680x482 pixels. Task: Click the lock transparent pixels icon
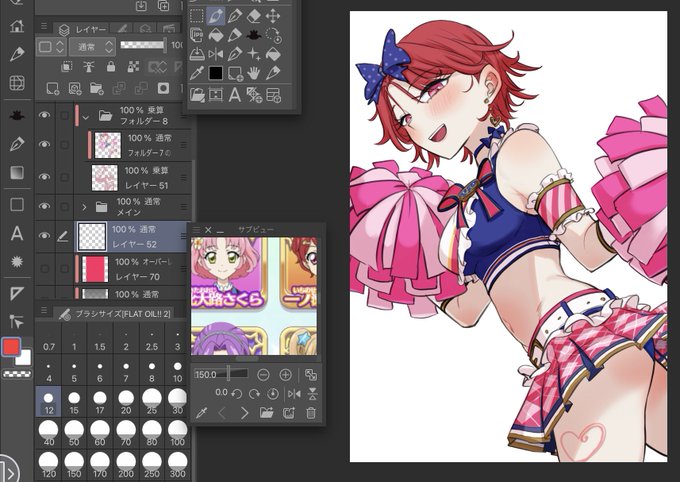(134, 66)
